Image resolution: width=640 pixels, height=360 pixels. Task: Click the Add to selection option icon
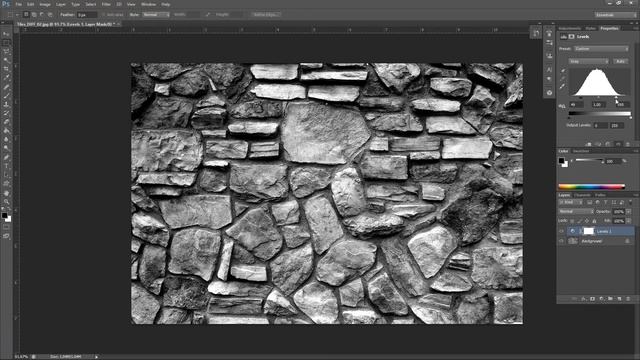pyautogui.click(x=34, y=15)
